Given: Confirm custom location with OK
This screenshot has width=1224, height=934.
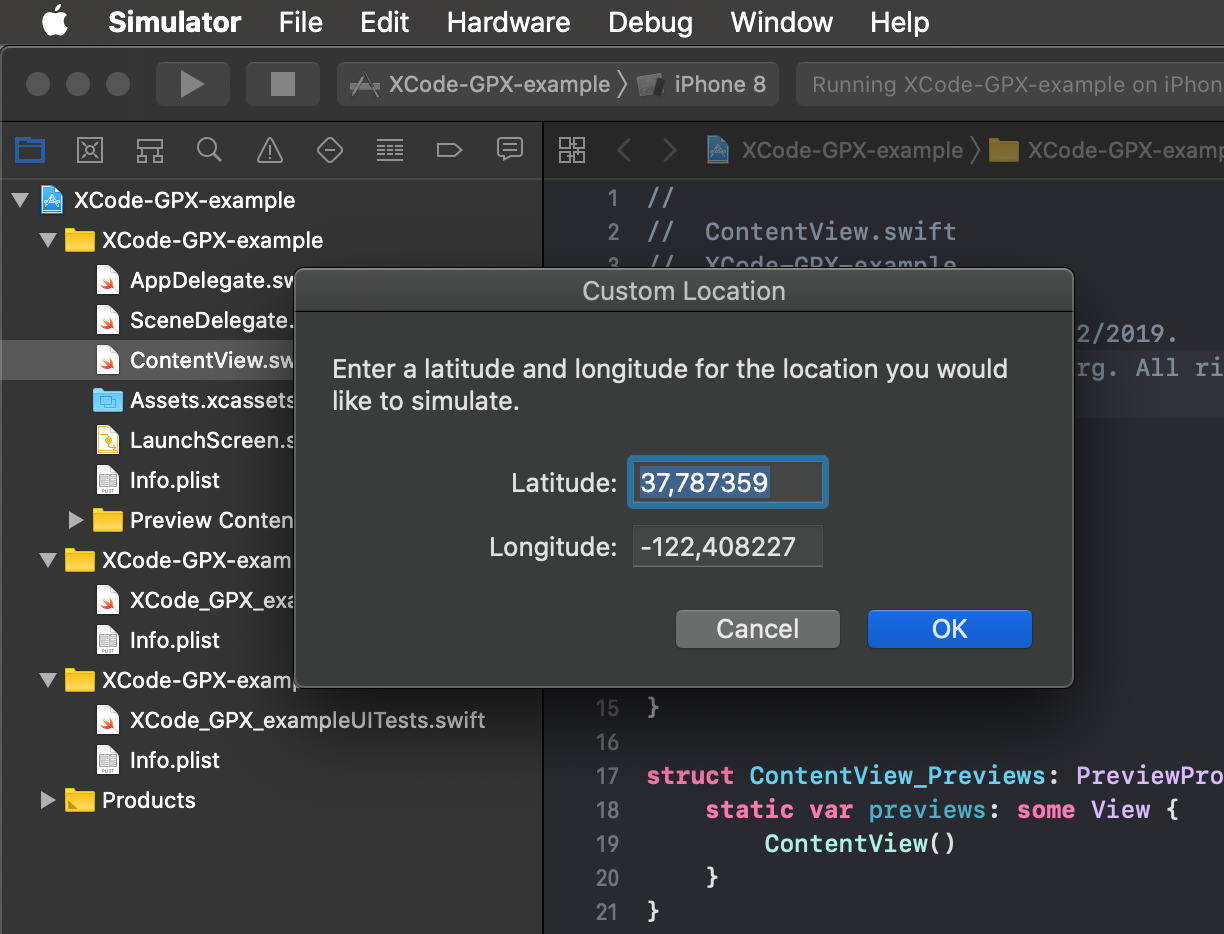Looking at the screenshot, I should (949, 629).
